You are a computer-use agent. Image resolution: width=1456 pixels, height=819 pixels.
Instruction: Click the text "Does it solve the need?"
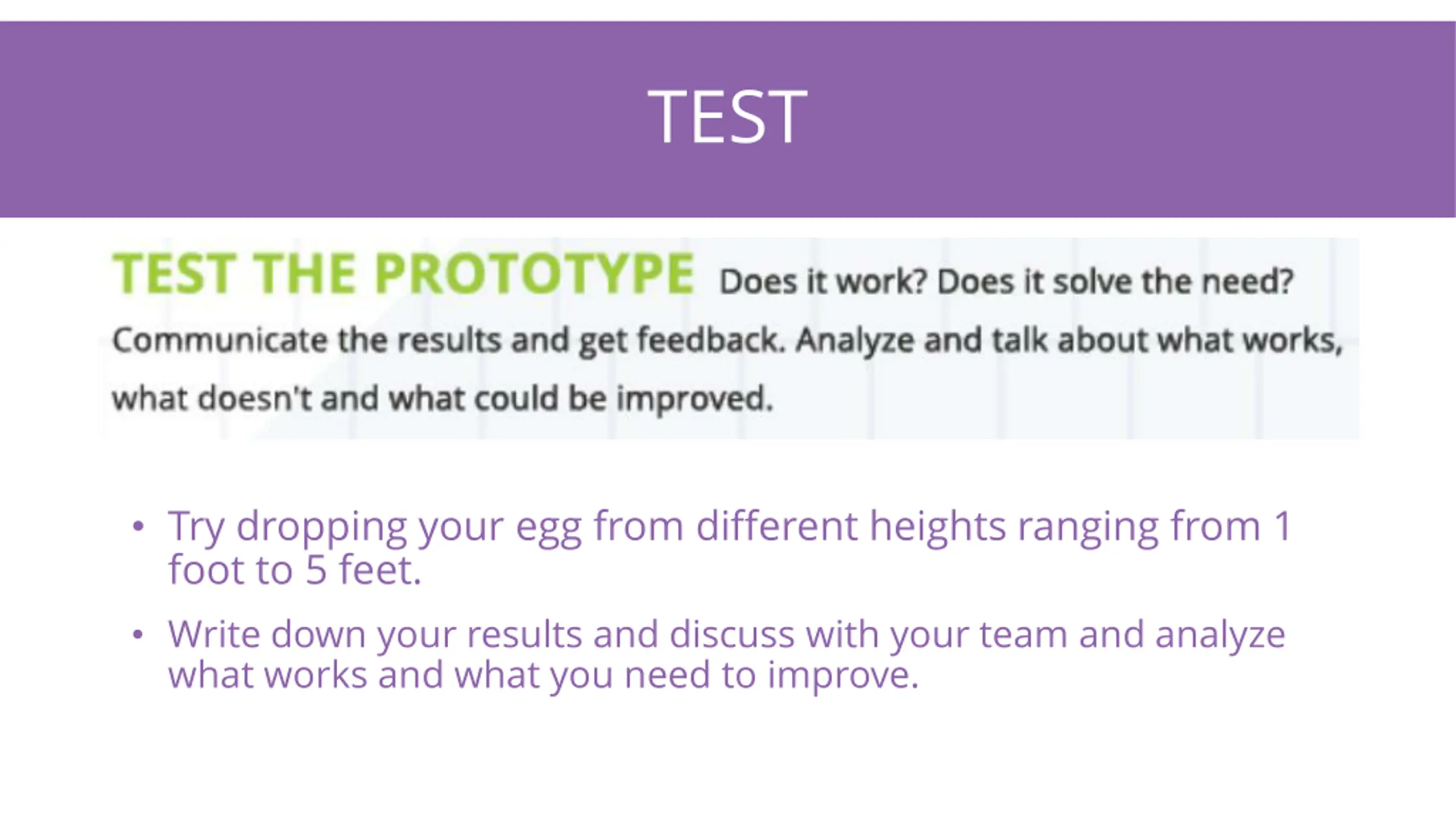click(x=1115, y=282)
